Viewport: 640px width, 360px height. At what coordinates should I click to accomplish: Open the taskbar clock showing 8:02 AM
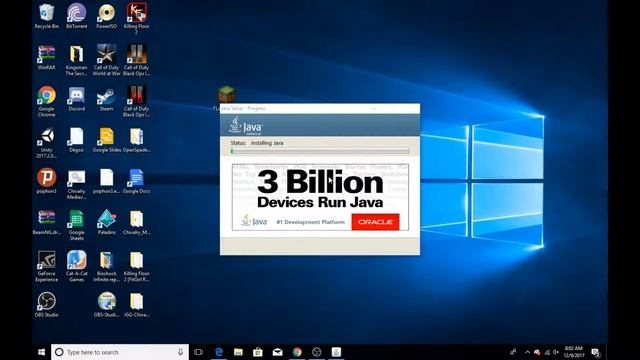point(573,352)
